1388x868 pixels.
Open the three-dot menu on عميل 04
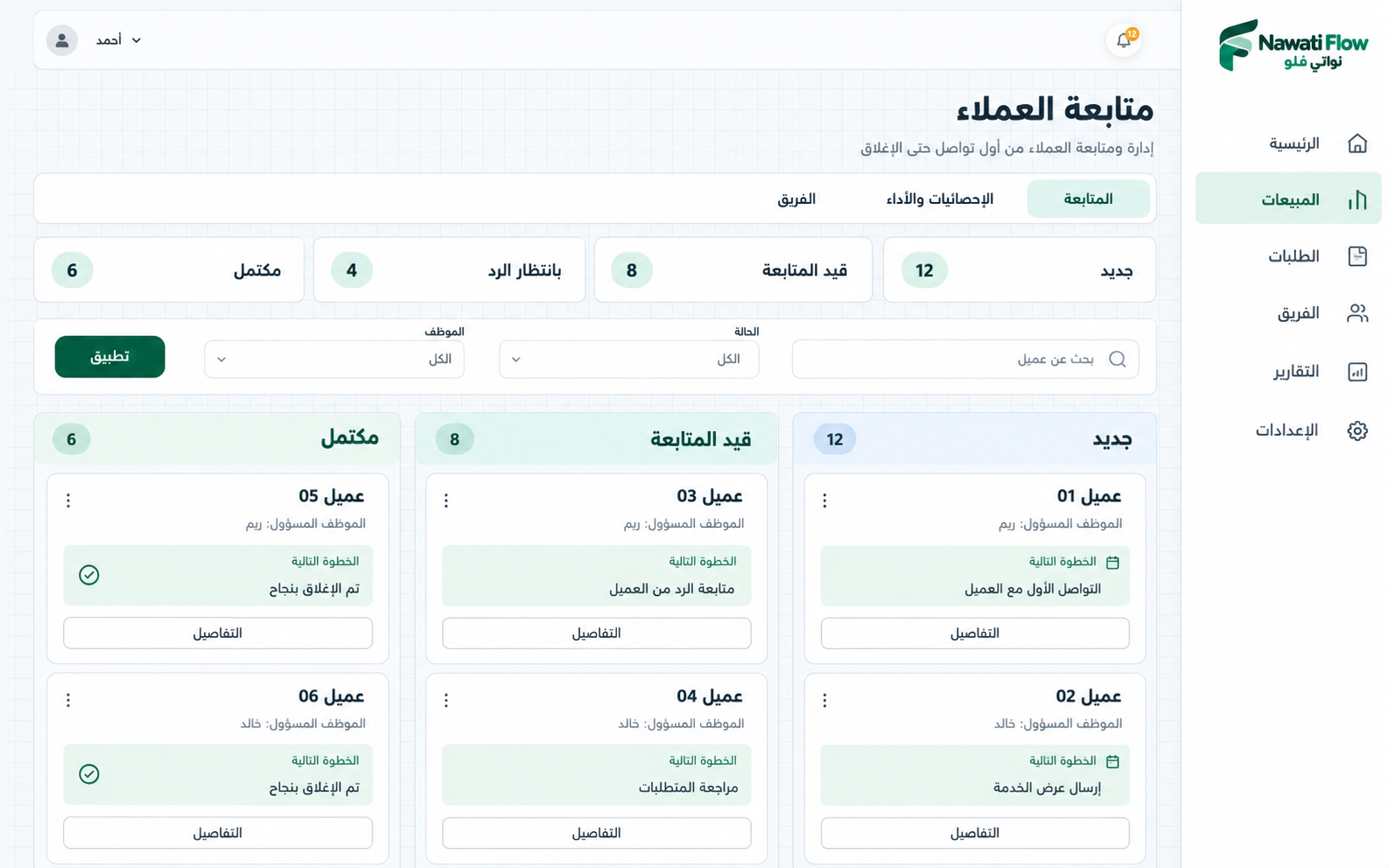click(446, 700)
